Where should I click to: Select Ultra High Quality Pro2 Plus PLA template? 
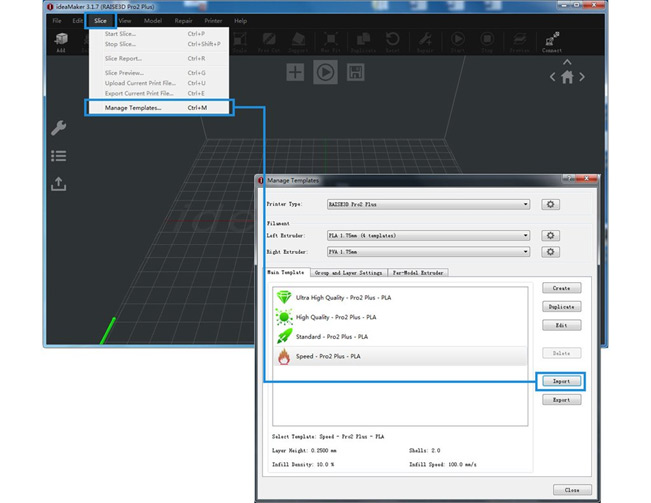pos(400,298)
